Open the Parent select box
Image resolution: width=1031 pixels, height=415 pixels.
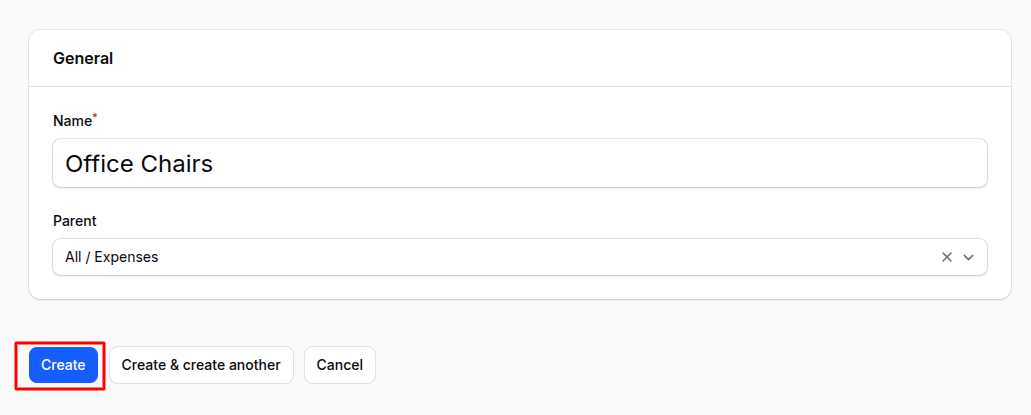tap(500, 257)
